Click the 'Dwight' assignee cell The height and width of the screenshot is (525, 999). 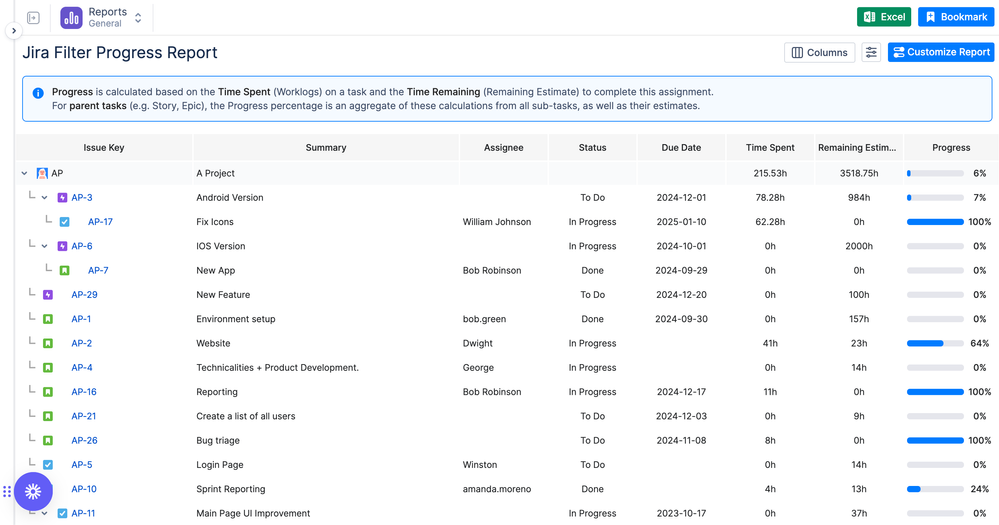click(478, 343)
